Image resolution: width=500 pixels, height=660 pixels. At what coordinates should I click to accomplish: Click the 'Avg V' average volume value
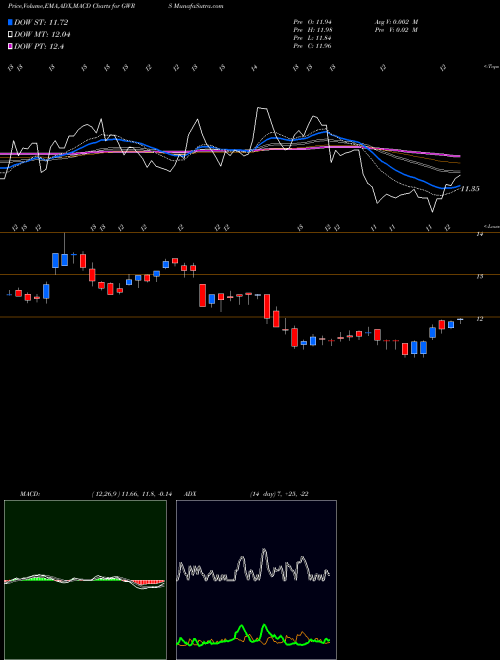(396, 22)
